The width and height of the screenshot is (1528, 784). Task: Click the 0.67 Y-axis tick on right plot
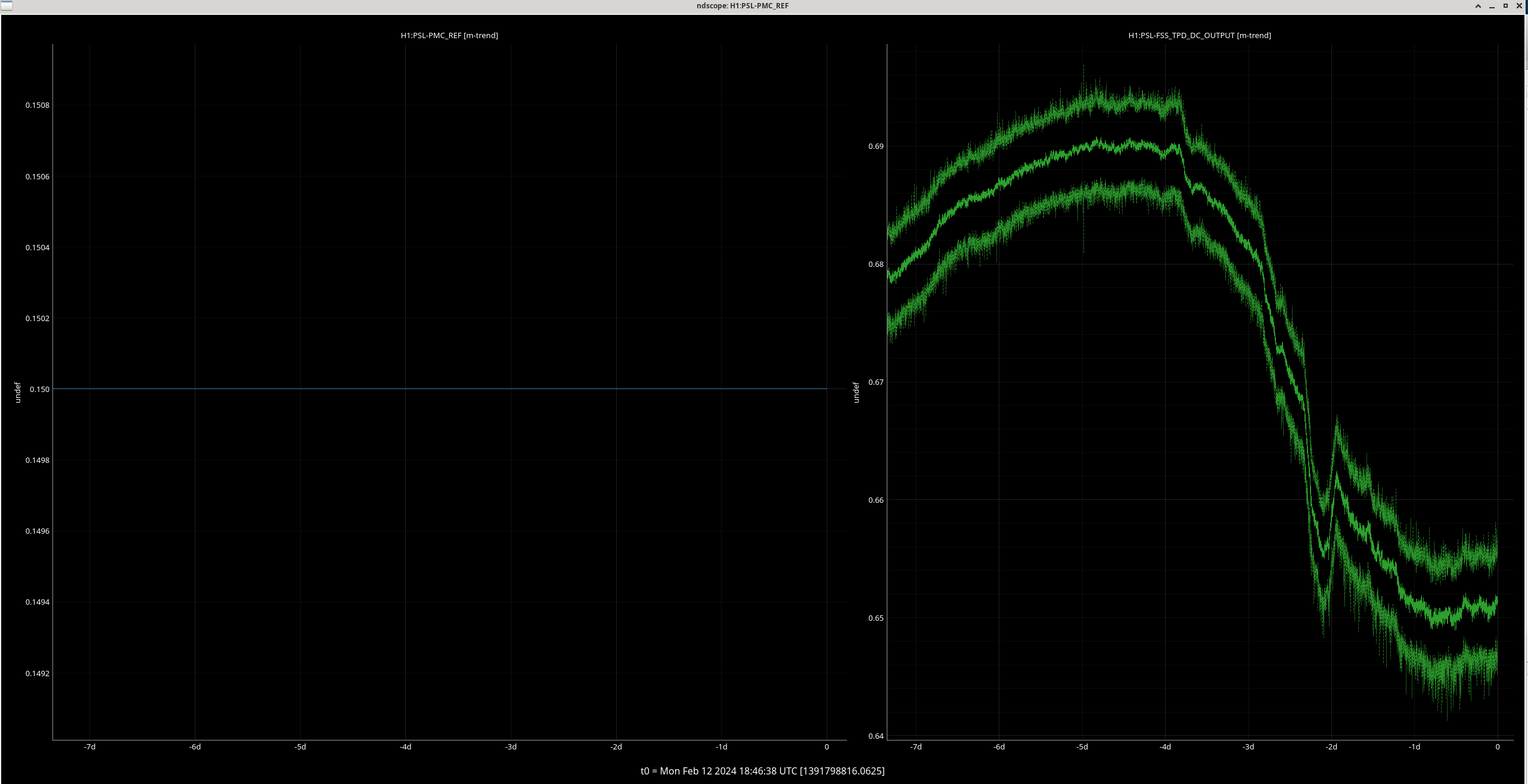click(875, 382)
